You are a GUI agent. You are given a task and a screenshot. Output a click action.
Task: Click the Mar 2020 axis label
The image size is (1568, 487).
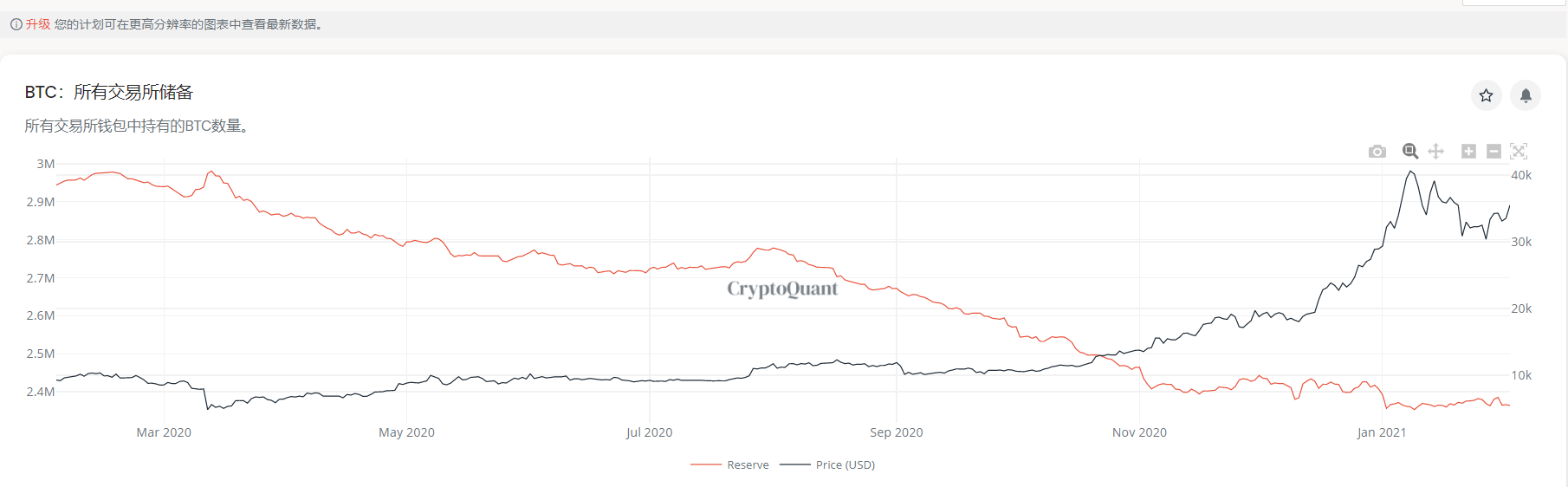164,432
